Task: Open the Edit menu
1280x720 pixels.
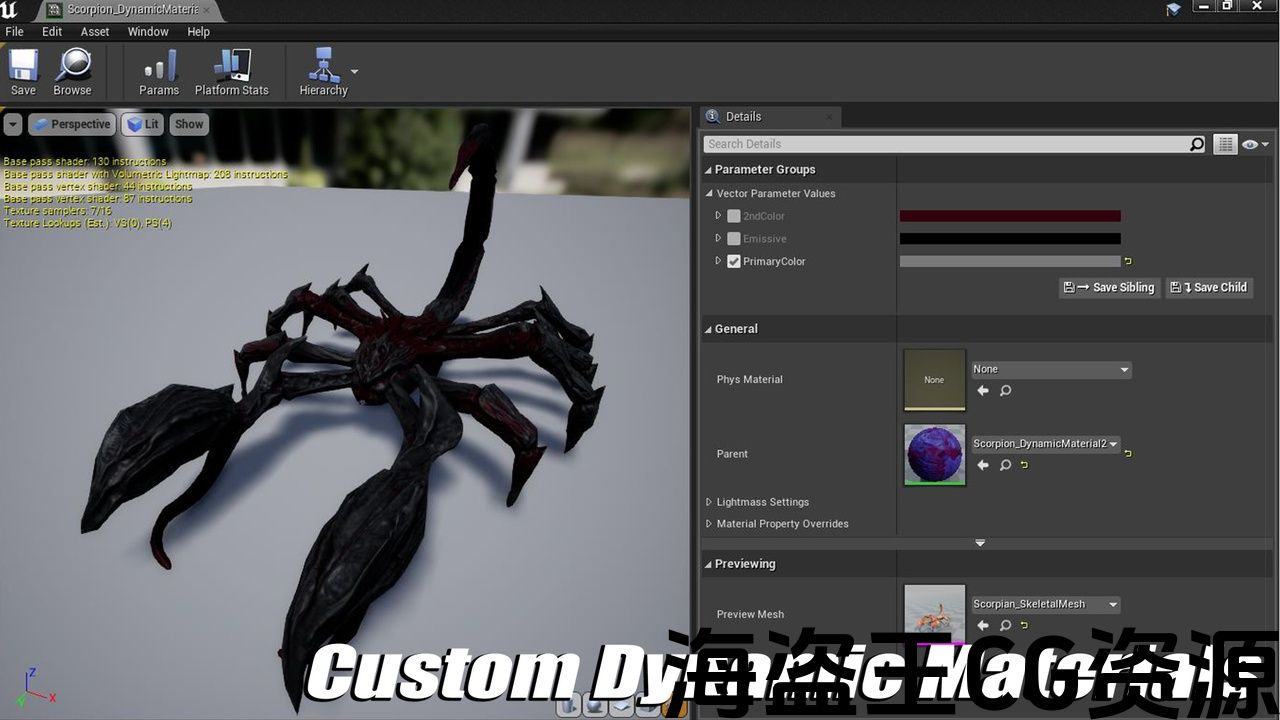Action: click(x=52, y=32)
